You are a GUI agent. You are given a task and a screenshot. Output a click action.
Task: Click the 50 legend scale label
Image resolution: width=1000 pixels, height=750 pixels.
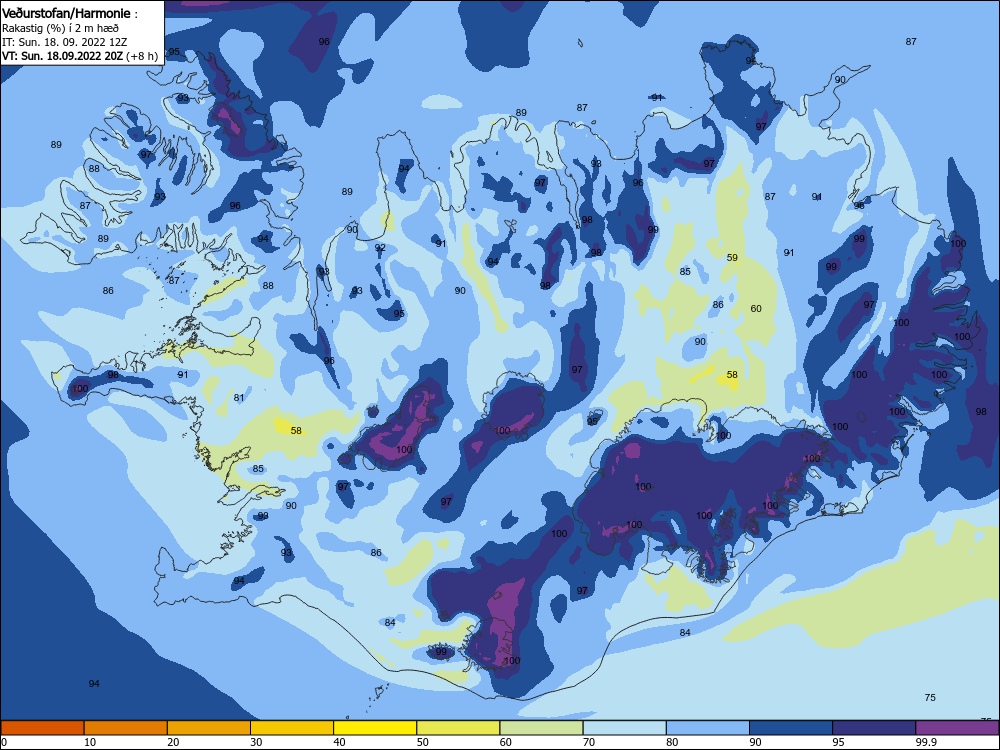(422, 742)
